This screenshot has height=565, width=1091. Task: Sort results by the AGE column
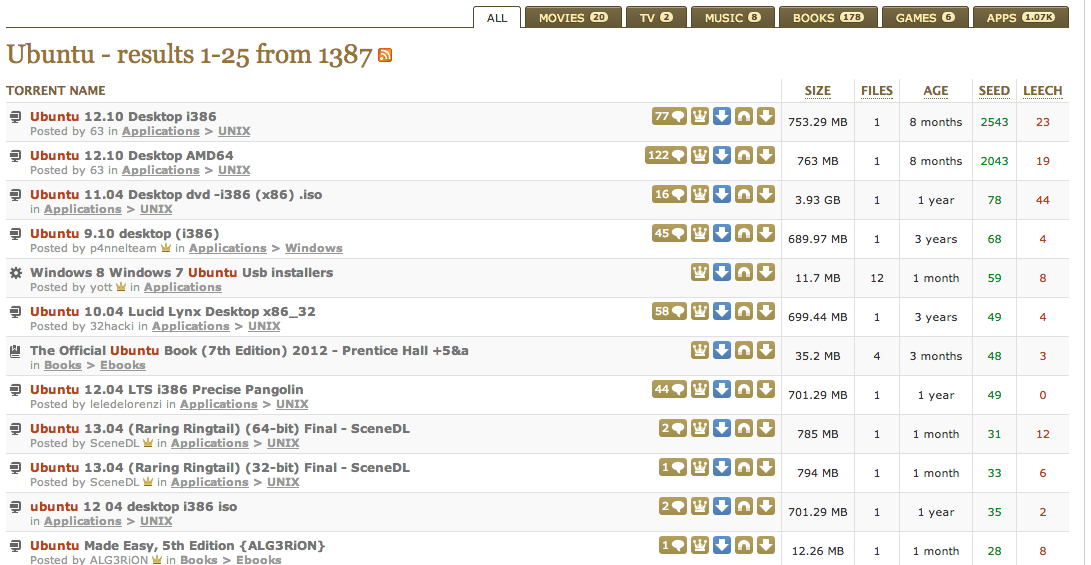[x=936, y=90]
